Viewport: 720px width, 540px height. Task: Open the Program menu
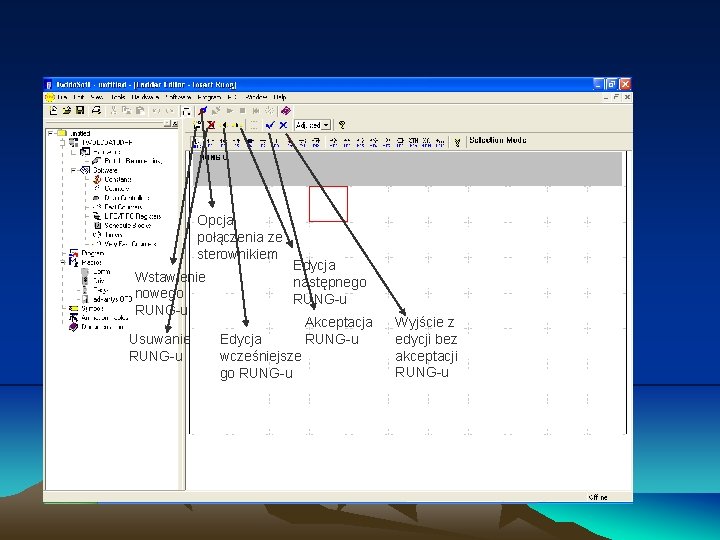209,97
